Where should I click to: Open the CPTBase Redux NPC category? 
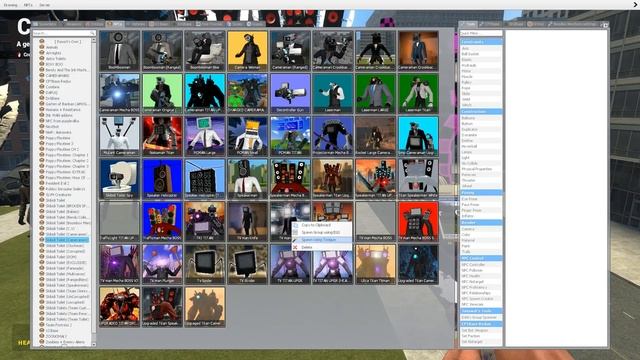[x=58, y=81]
